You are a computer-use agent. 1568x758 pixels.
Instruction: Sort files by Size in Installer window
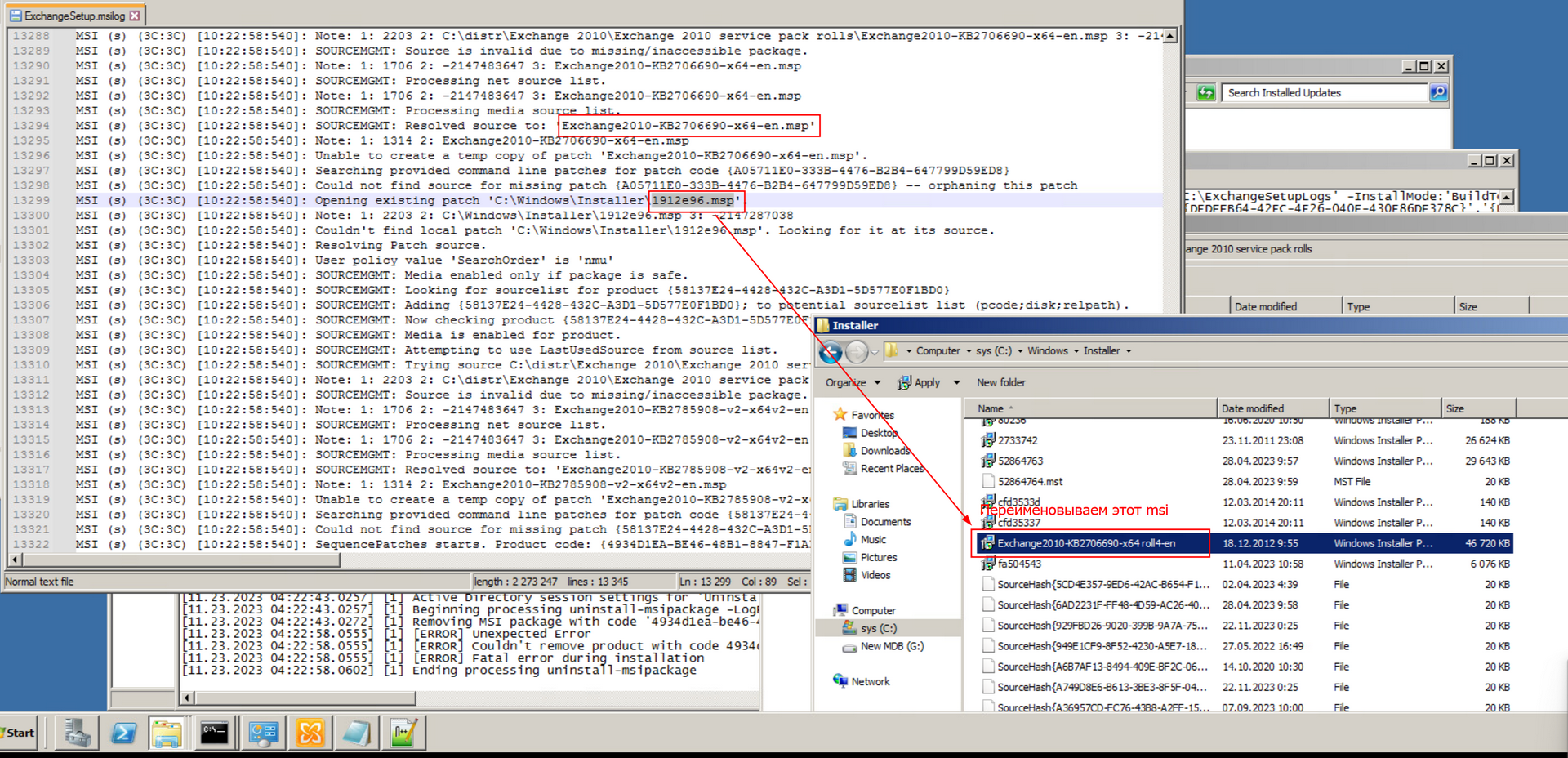click(x=1478, y=408)
